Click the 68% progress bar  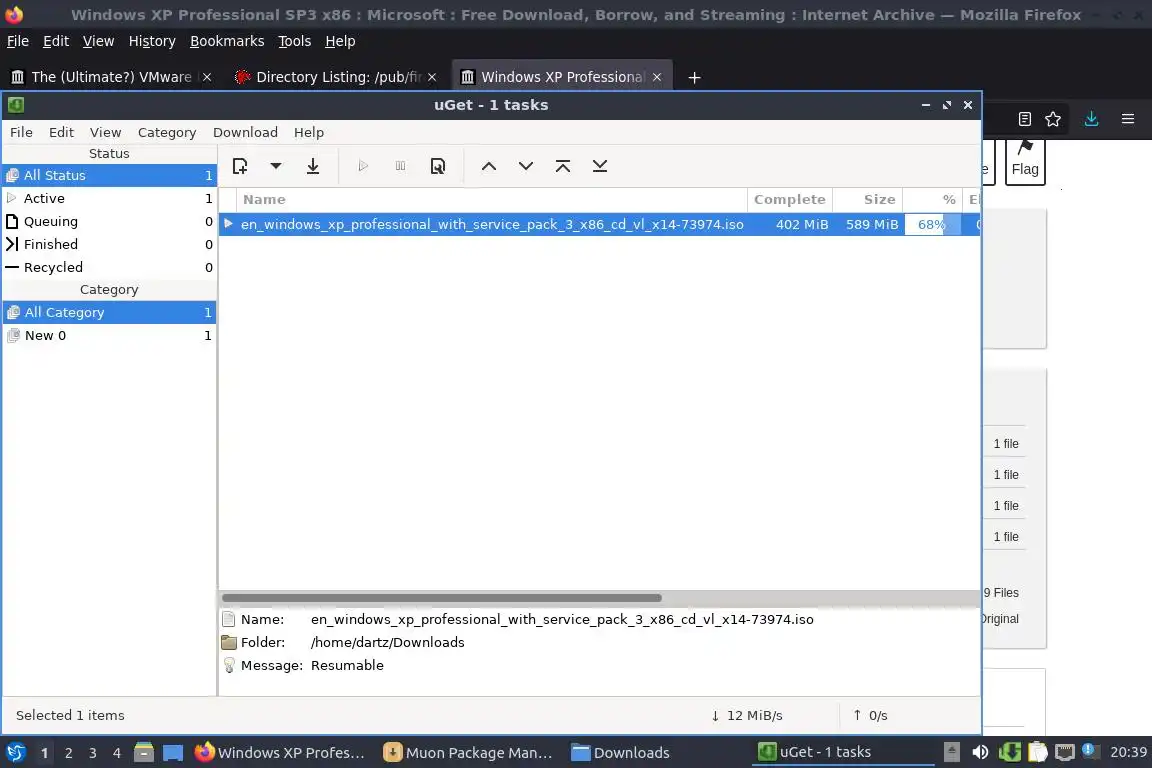[x=932, y=224]
